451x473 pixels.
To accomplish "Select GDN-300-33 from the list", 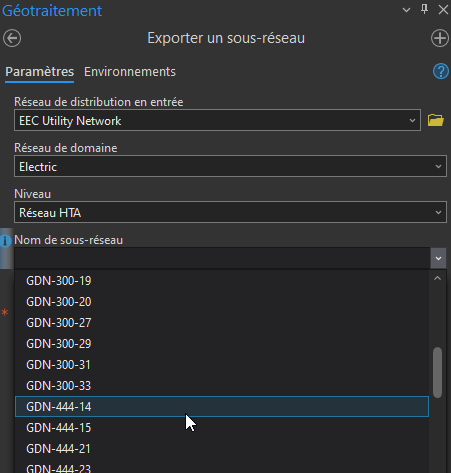I will click(x=222, y=386).
